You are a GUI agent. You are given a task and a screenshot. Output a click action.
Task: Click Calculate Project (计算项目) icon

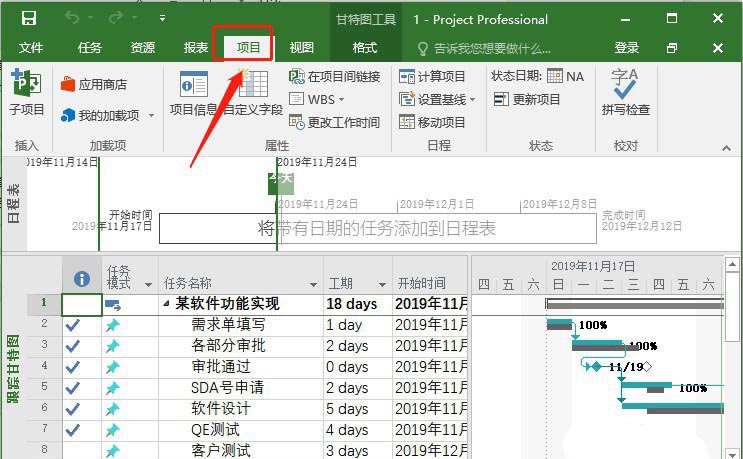click(432, 77)
